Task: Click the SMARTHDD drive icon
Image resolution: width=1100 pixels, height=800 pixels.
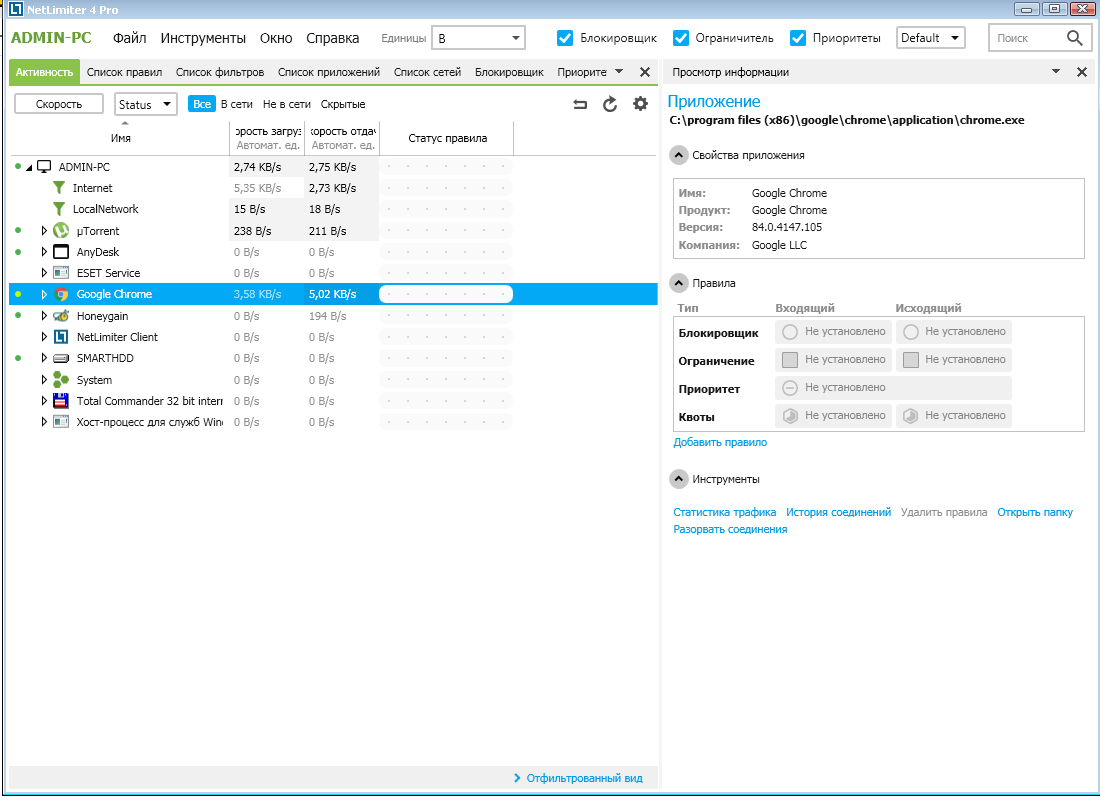Action: tap(61, 359)
